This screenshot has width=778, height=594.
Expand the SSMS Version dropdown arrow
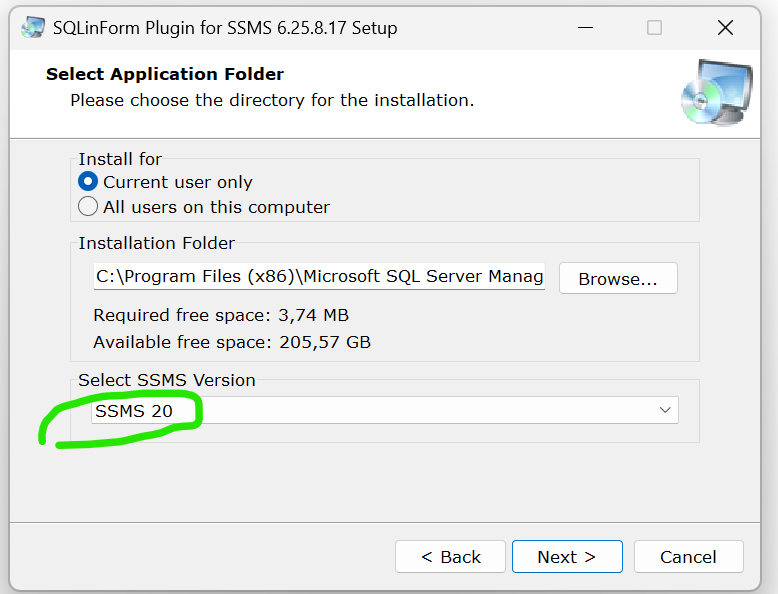(665, 410)
